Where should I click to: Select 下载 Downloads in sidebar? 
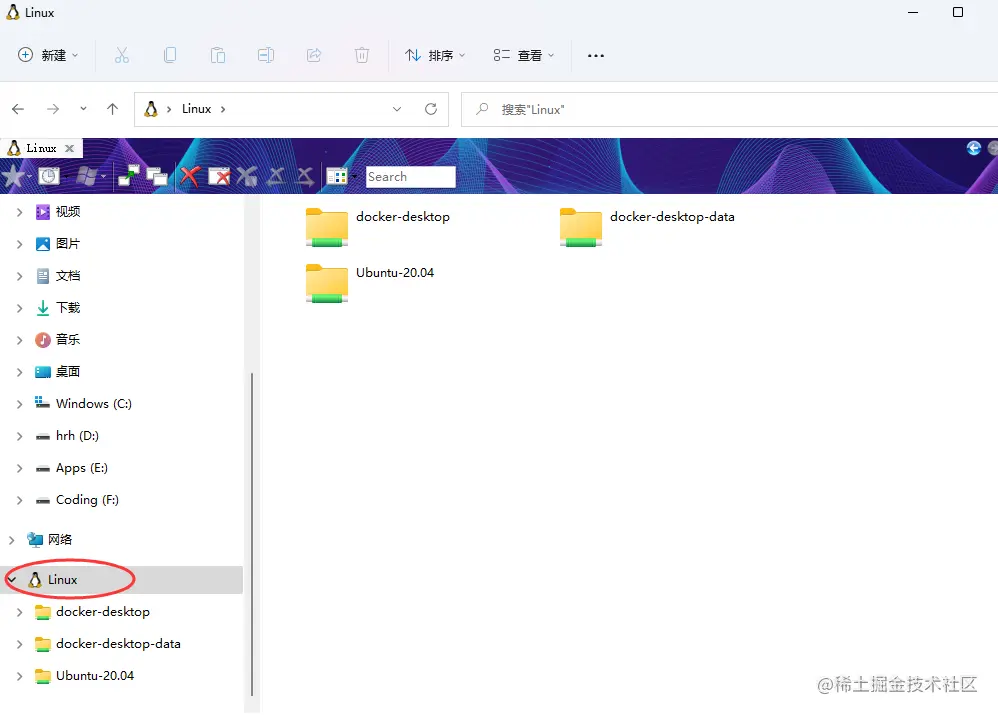tap(67, 308)
